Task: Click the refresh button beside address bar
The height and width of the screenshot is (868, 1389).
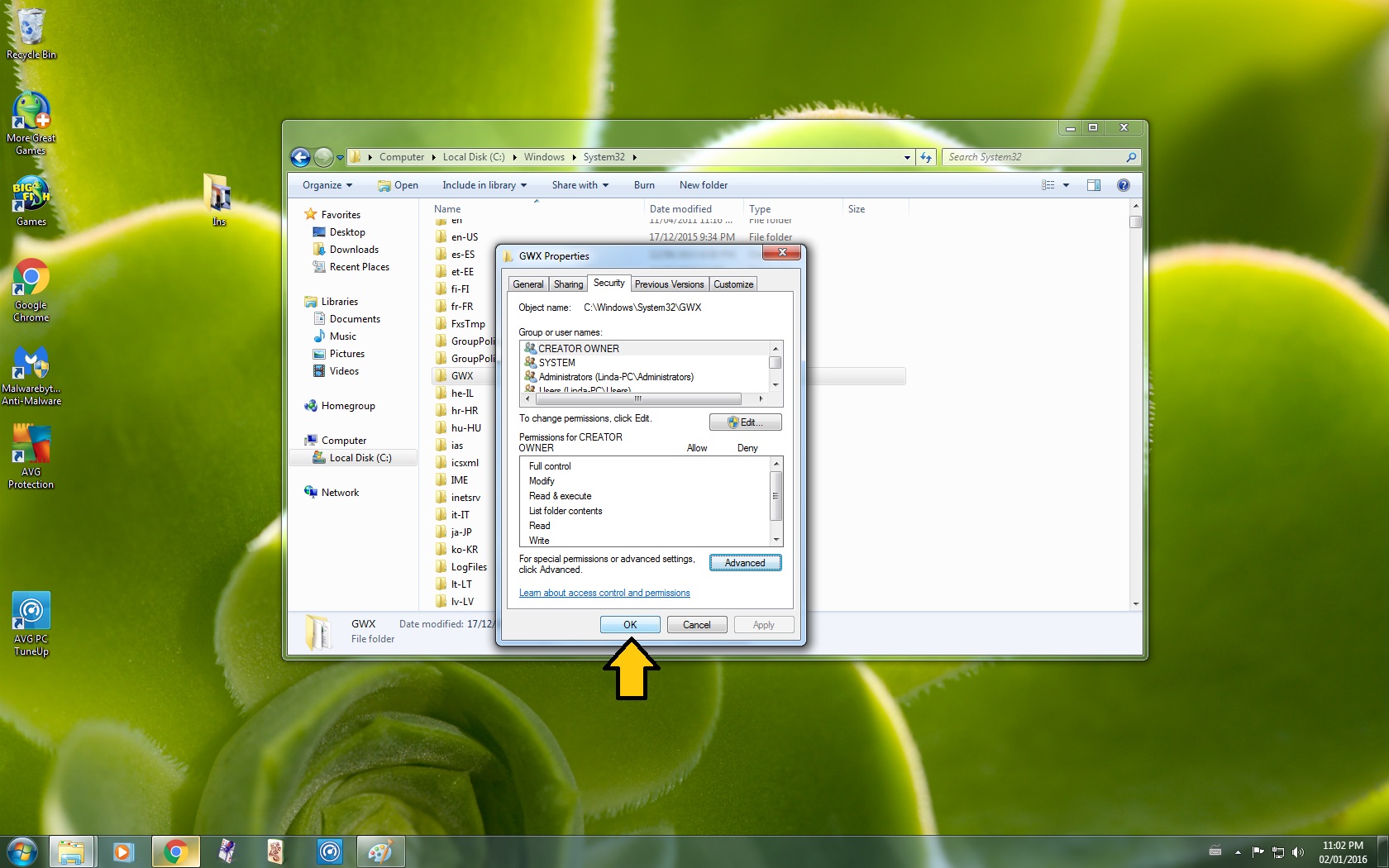Action: (926, 157)
